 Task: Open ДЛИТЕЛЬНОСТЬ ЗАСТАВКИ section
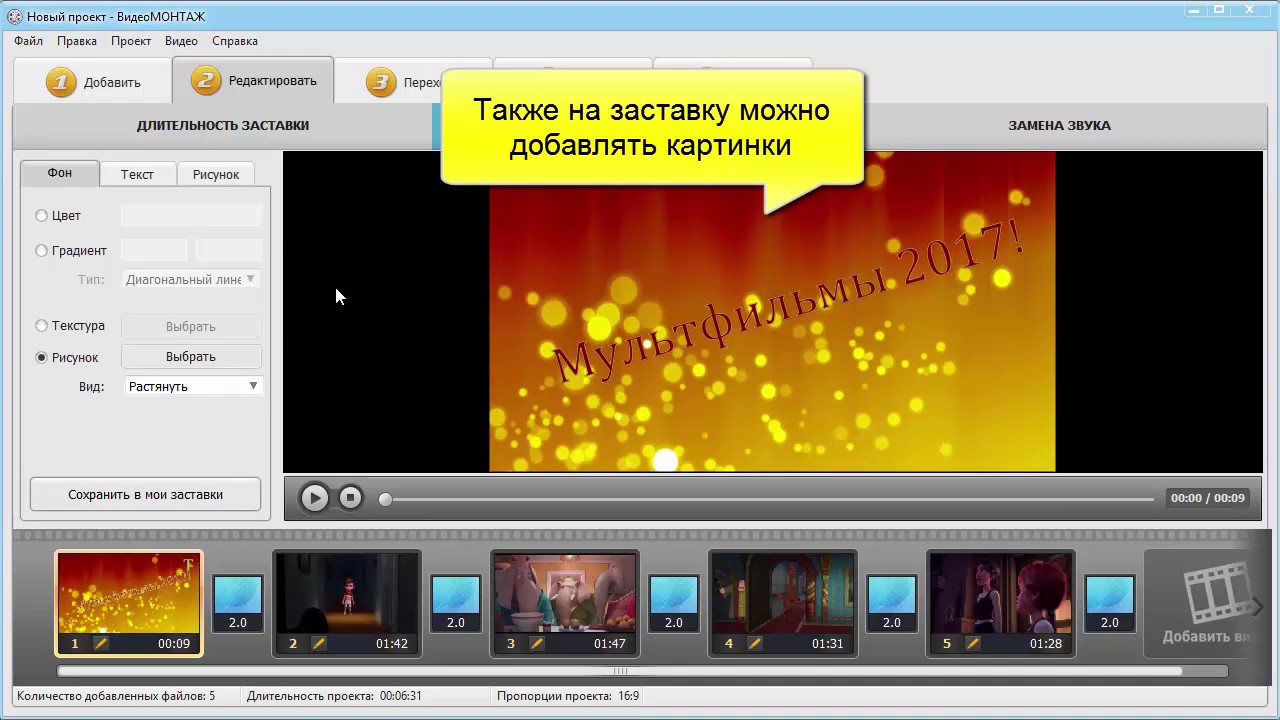[x=223, y=126]
